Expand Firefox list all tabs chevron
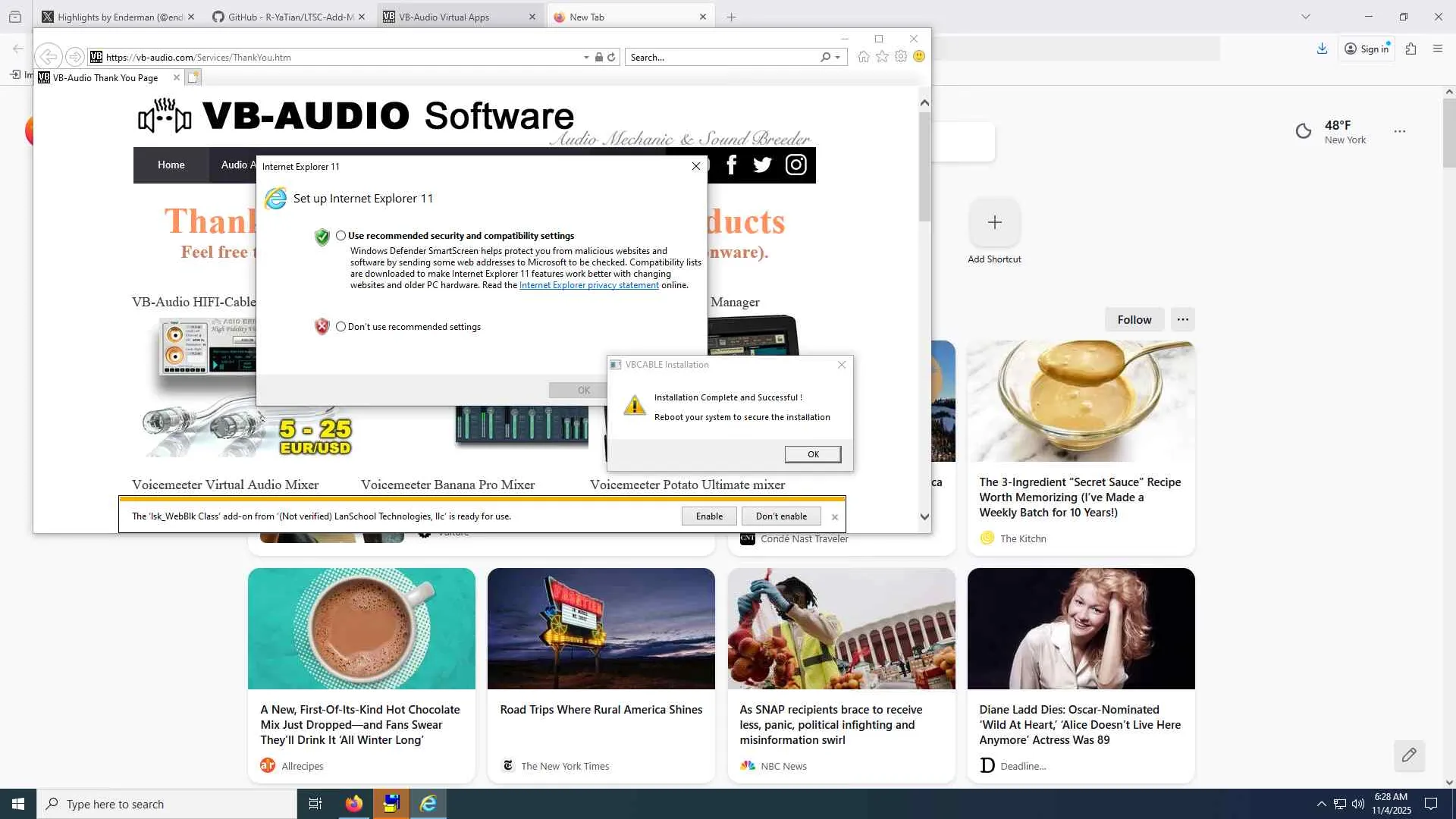This screenshot has height=819, width=1456. [x=1306, y=17]
